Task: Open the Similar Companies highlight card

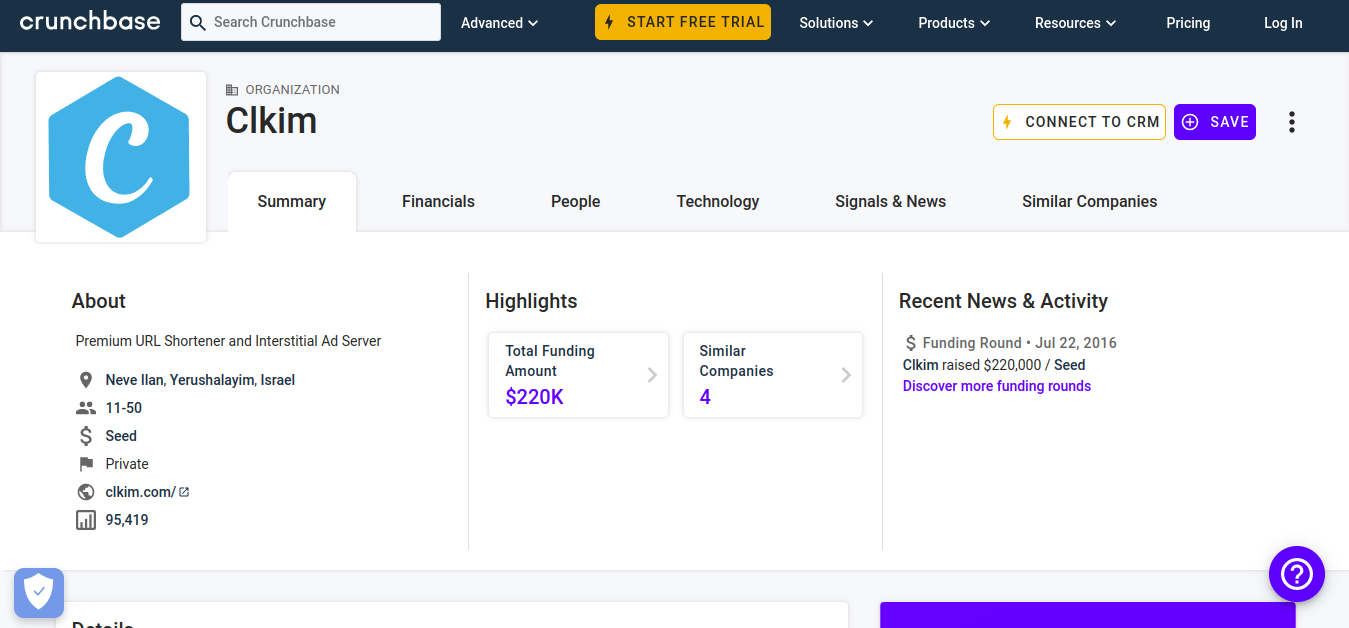Action: click(772, 375)
